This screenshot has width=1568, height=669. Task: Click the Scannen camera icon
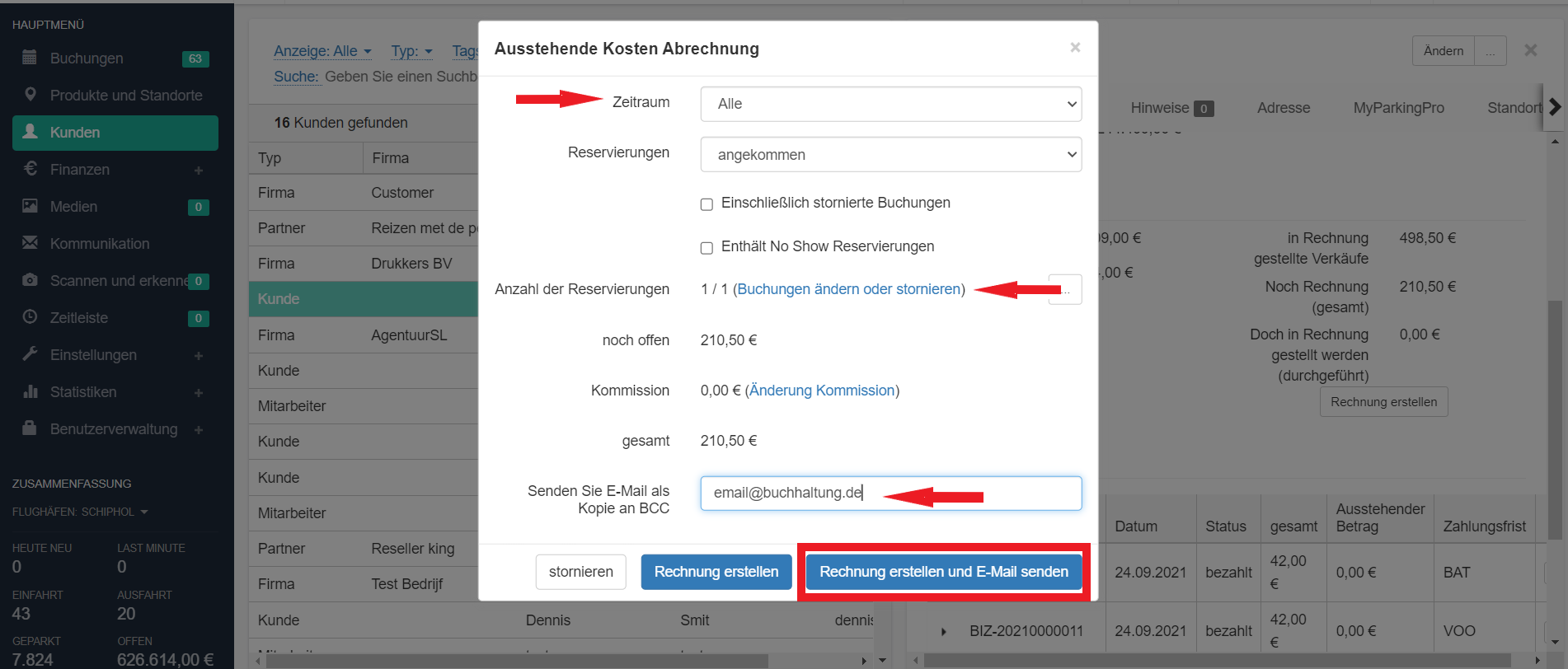pyautogui.click(x=30, y=280)
